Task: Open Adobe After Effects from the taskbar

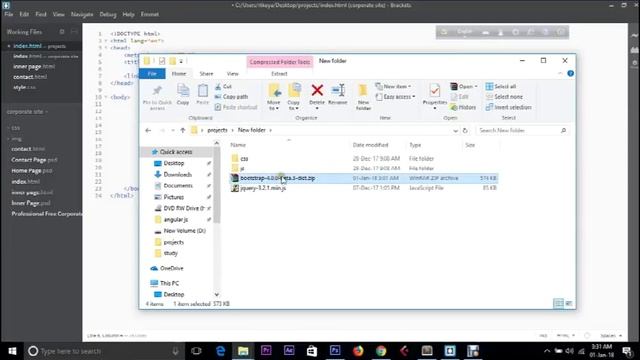Action: tap(289, 351)
